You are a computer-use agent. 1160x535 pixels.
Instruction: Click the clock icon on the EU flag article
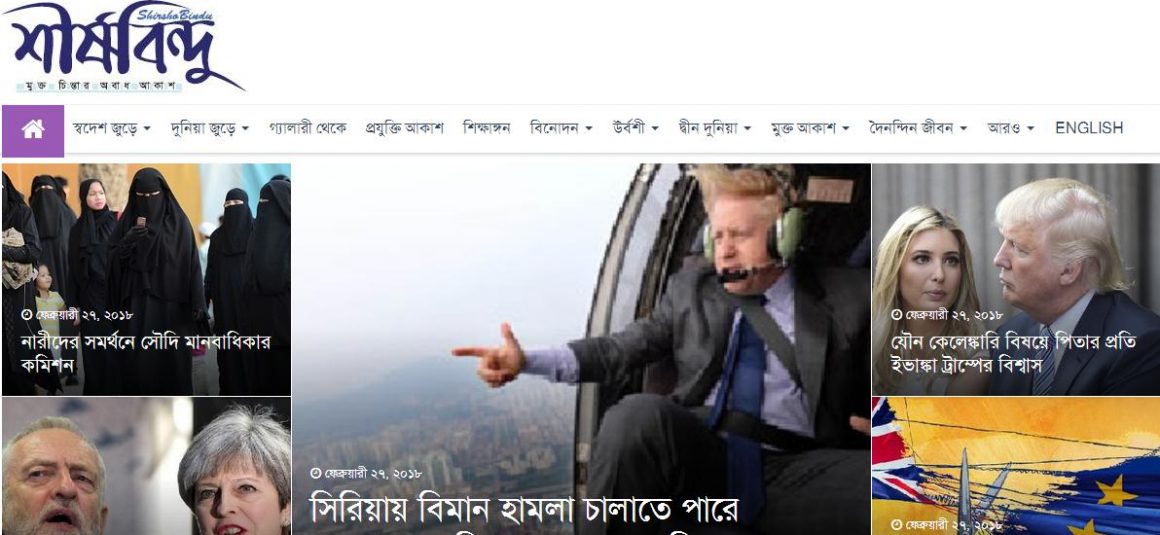point(897,525)
